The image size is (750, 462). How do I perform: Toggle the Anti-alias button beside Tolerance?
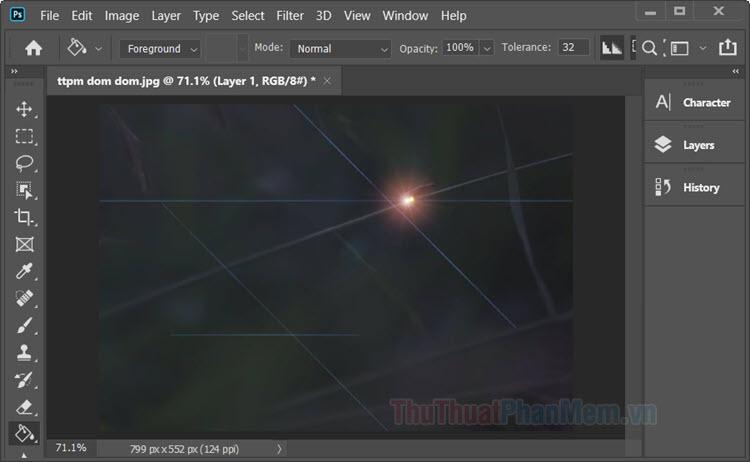pos(610,48)
